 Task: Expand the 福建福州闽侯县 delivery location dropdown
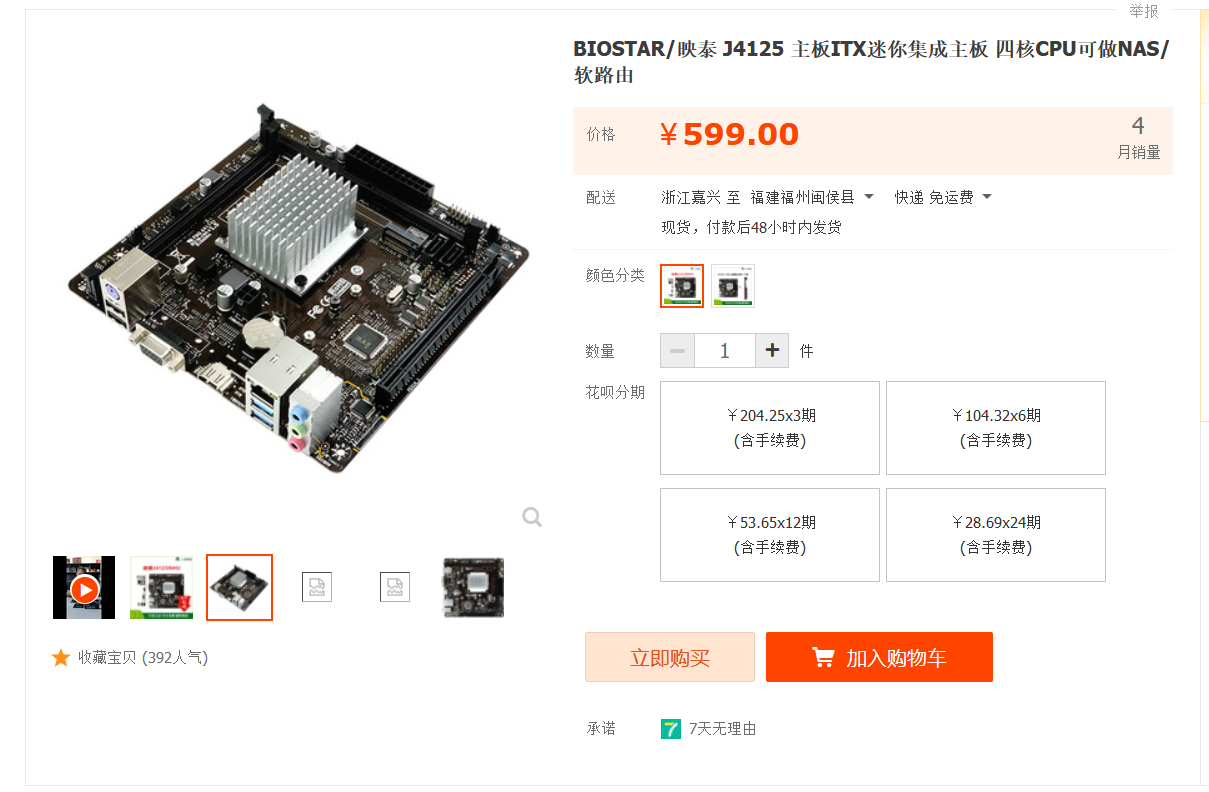coord(812,197)
